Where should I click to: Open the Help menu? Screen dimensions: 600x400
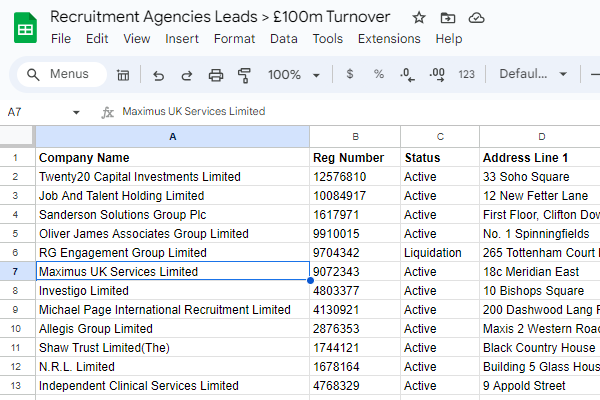[449, 39]
